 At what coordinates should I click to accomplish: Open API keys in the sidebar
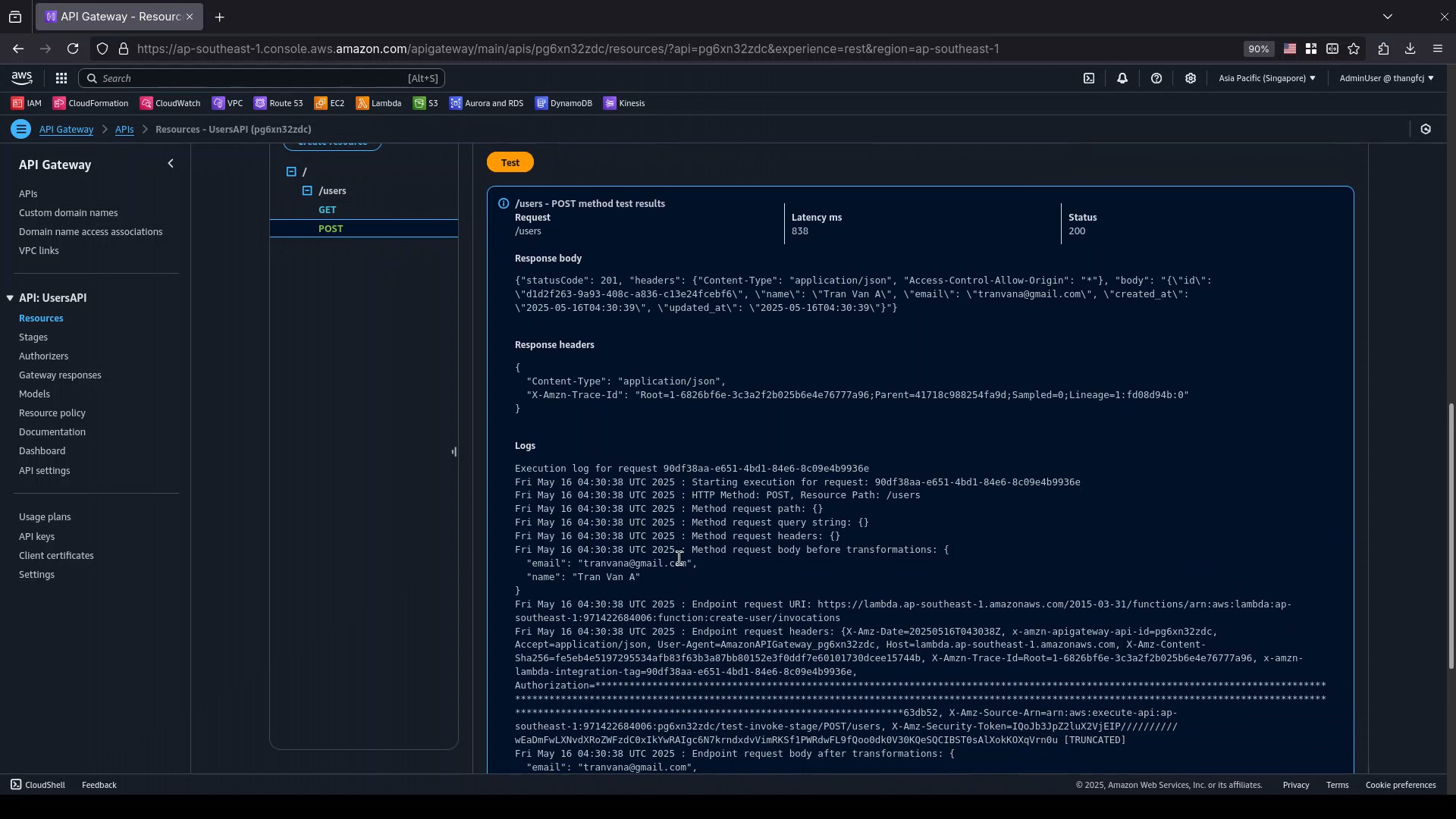36,537
